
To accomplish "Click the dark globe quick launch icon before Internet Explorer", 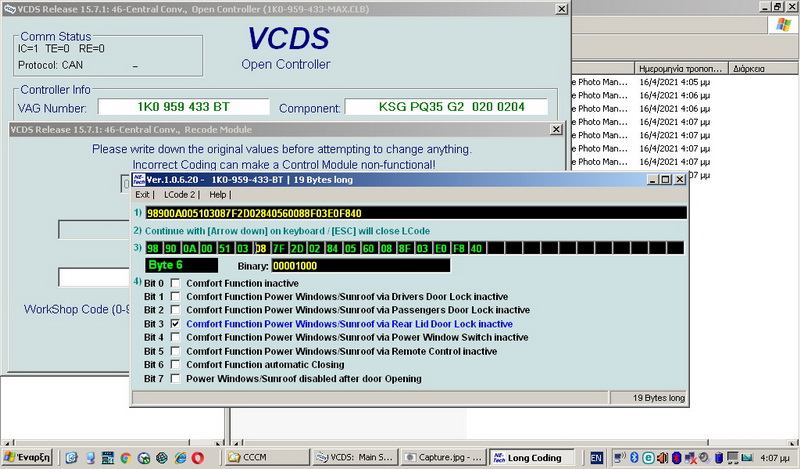I will pyautogui.click(x=162, y=458).
